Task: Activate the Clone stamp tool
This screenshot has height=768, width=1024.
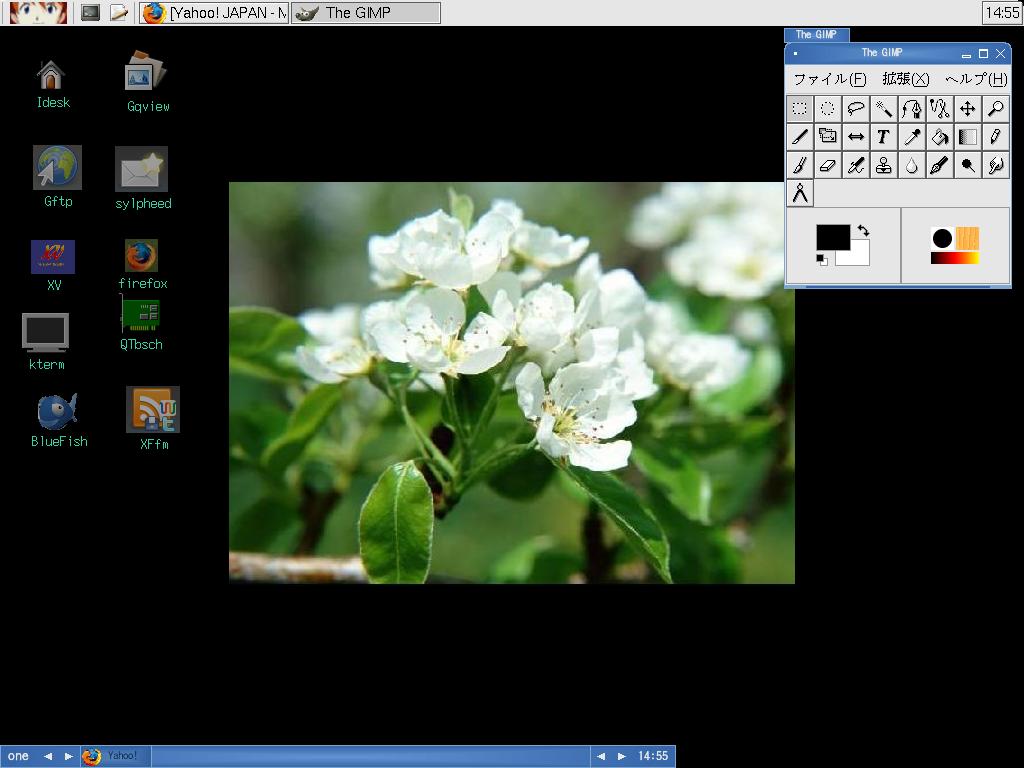Action: coord(883,166)
